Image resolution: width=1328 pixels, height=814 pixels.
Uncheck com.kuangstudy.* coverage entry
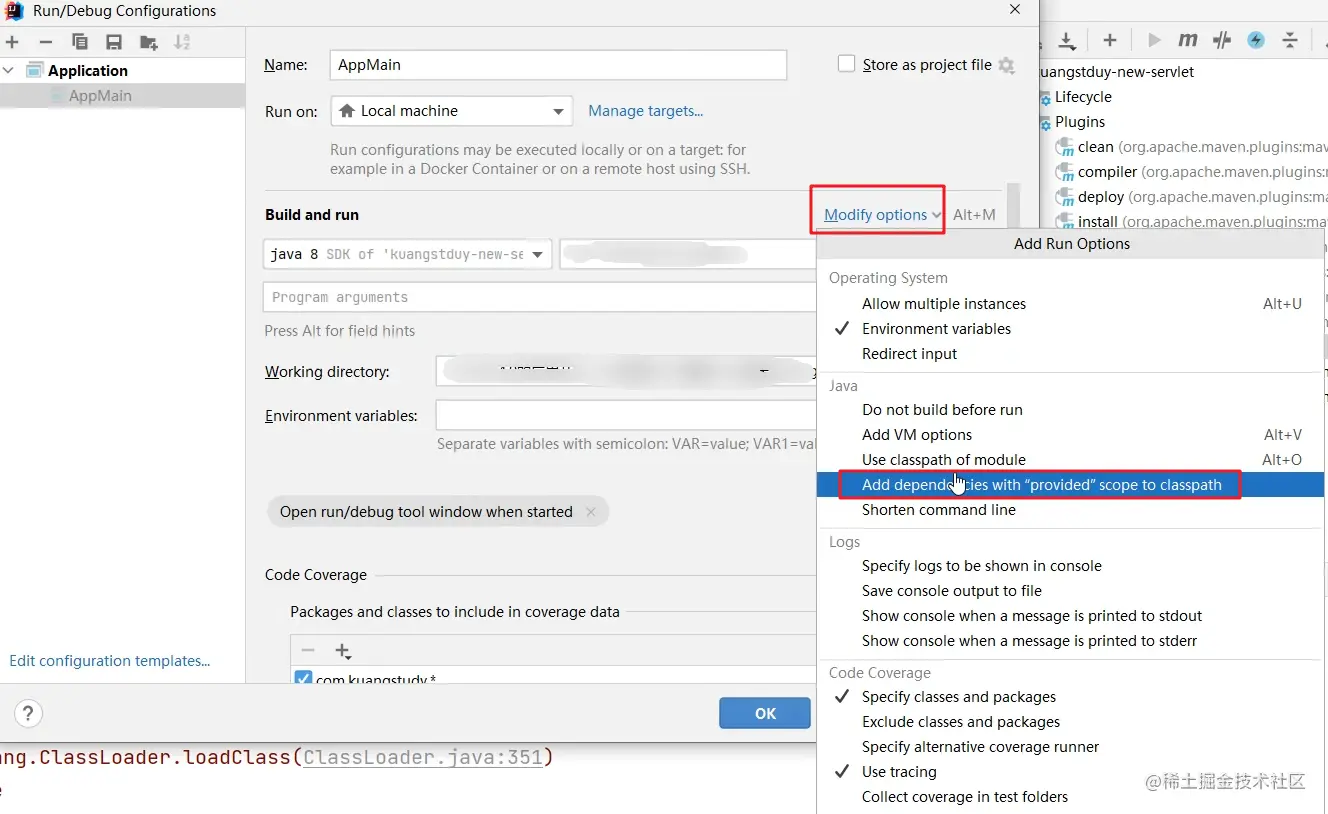click(304, 679)
